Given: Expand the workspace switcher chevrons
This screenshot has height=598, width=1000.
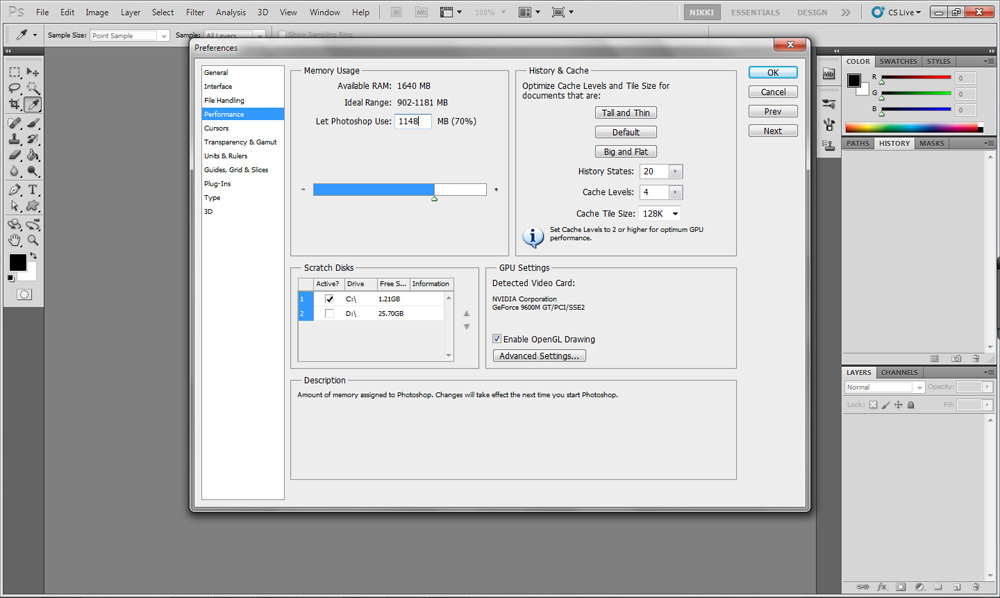Looking at the screenshot, I should click(846, 12).
